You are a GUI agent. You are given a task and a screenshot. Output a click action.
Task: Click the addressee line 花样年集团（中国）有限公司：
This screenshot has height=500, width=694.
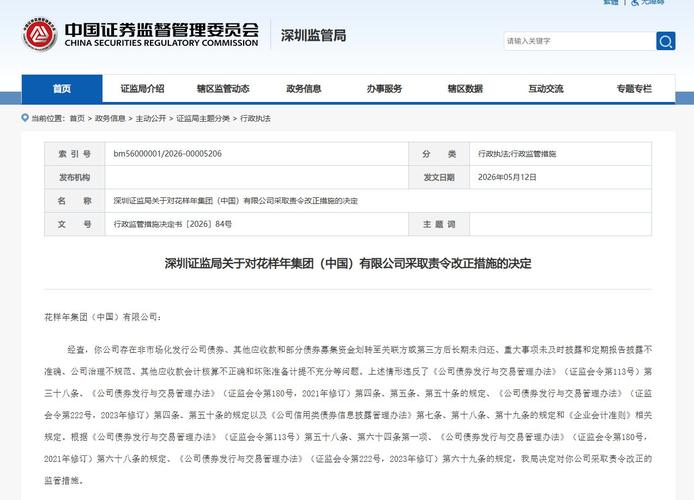coord(103,317)
